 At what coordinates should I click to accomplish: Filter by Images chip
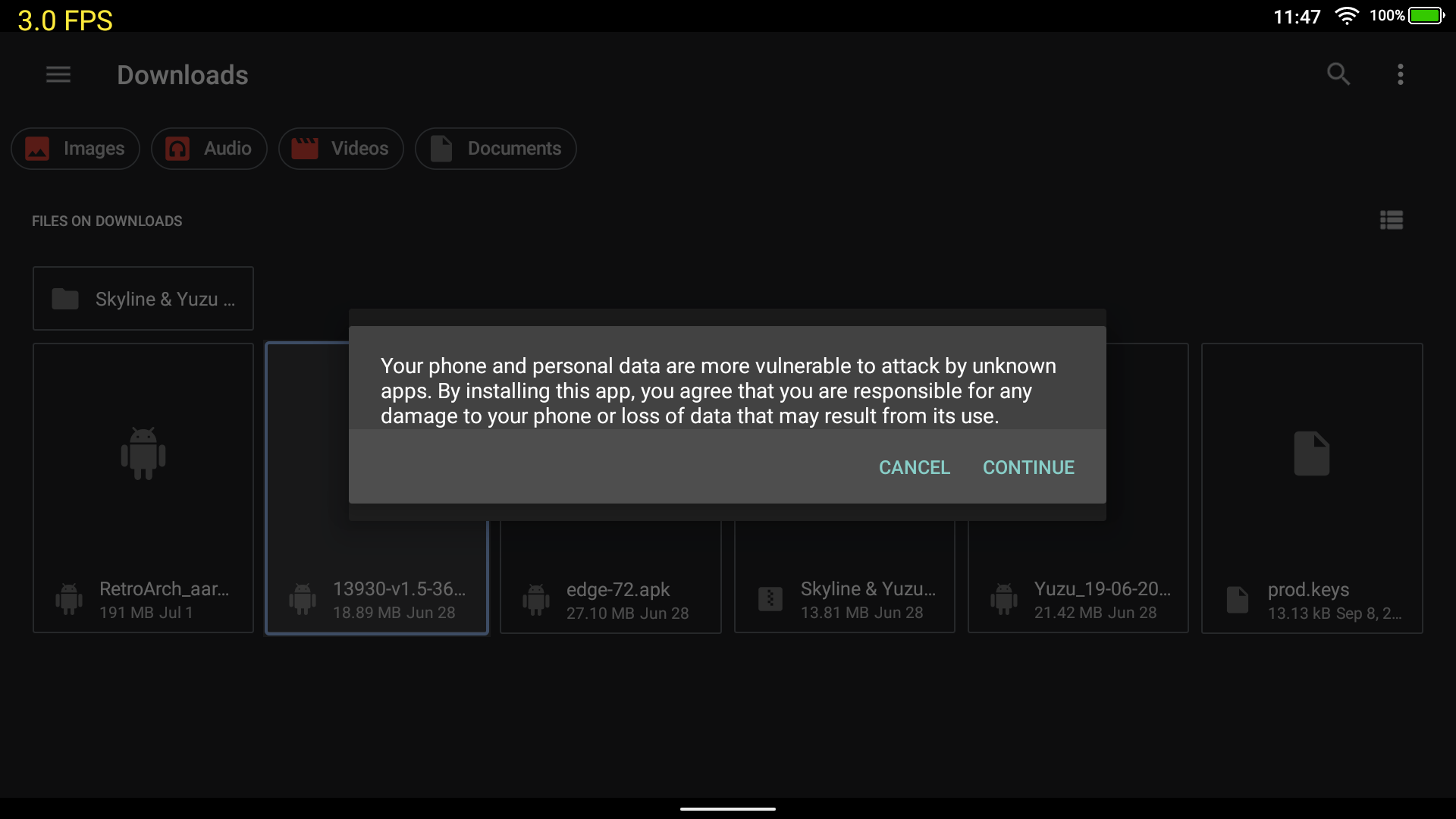(x=75, y=149)
